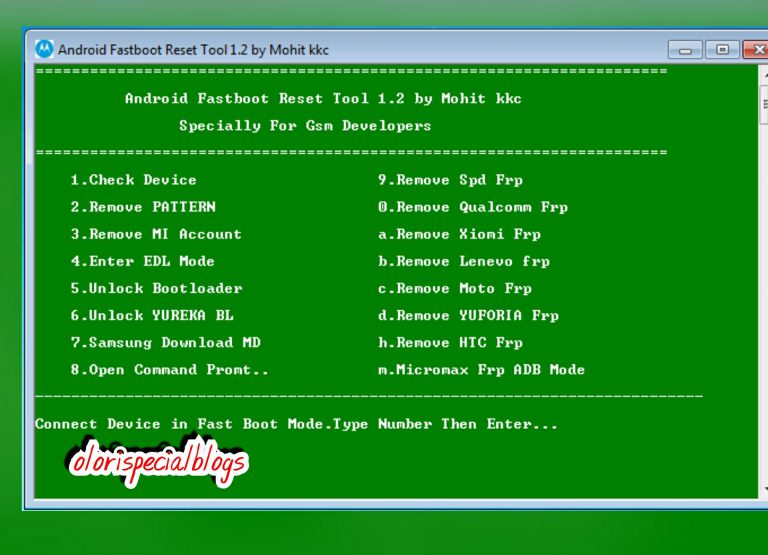
Task: Click the '4.Enter EDL Mode' option text
Action: 143,261
